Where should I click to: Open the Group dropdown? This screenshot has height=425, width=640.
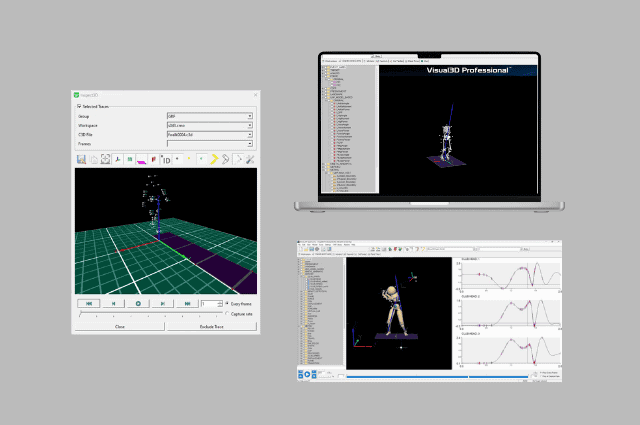249,116
